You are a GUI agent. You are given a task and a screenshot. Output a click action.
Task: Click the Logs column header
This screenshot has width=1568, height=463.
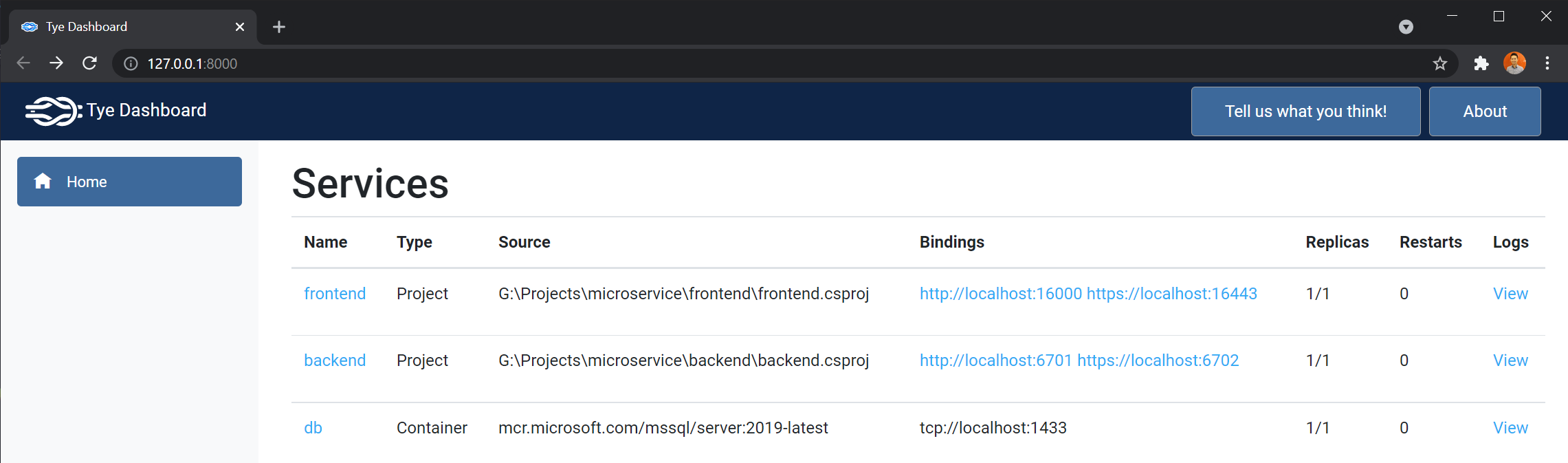pos(1510,242)
